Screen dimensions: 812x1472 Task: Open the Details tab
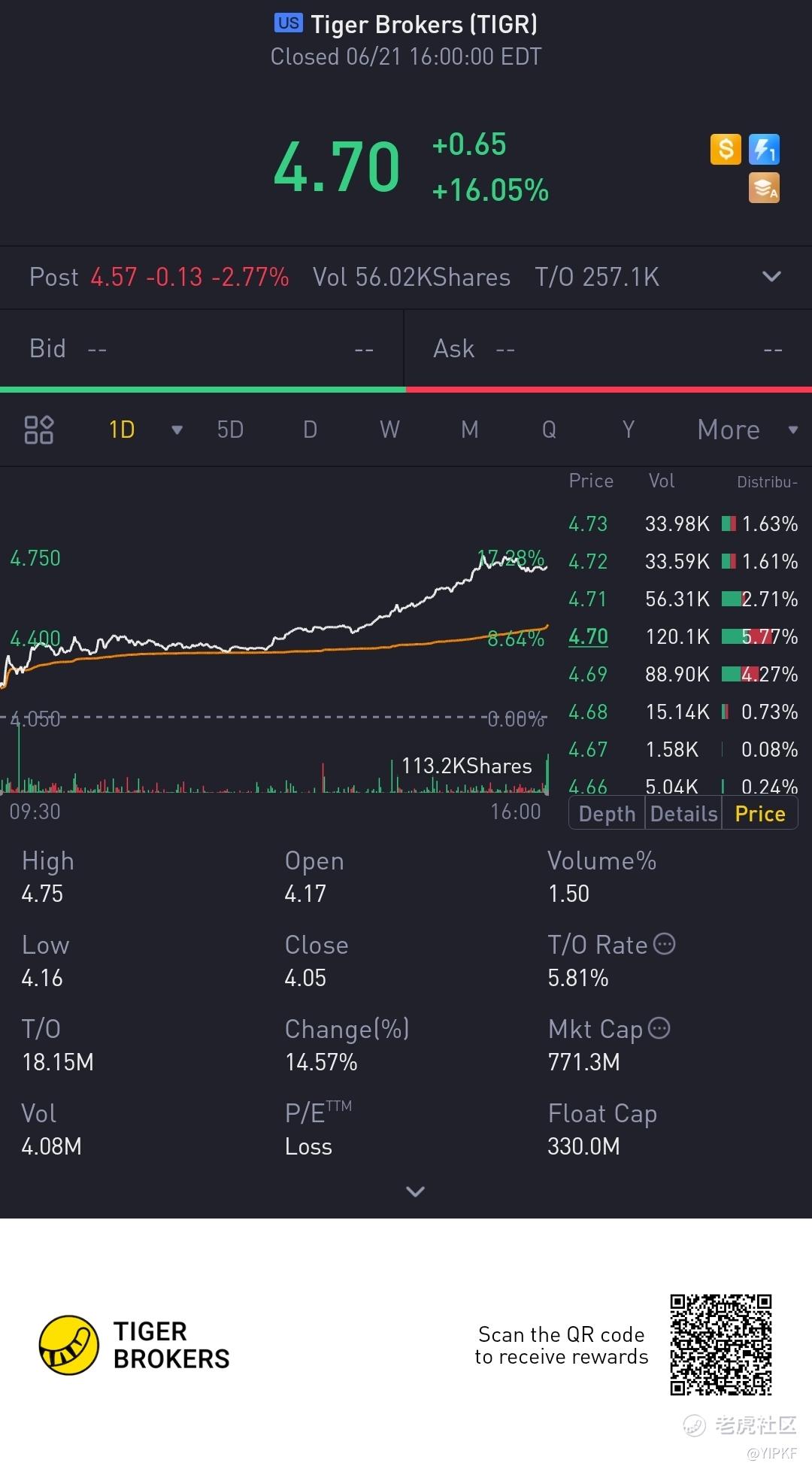point(684,814)
